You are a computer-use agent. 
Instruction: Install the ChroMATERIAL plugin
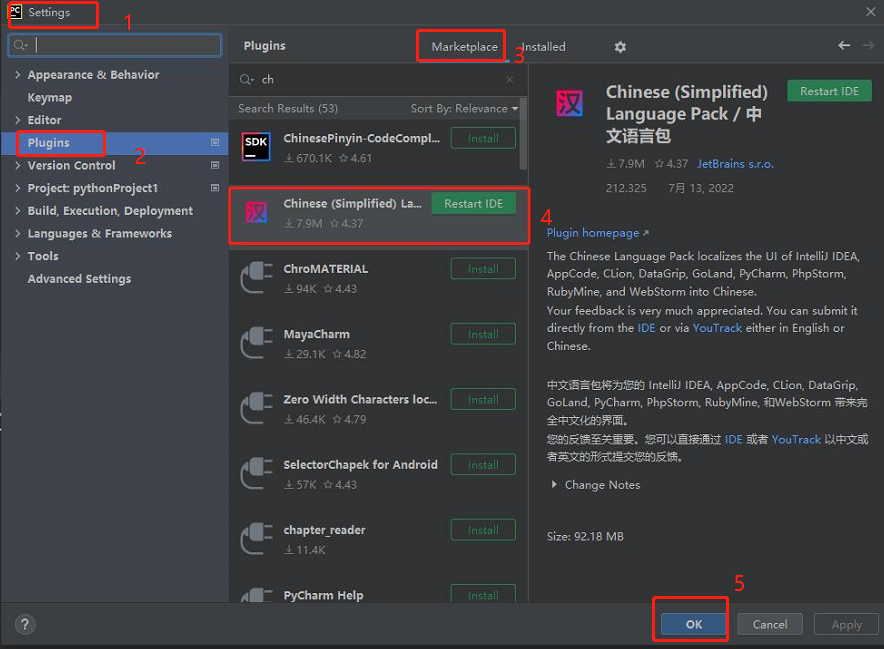pyautogui.click(x=483, y=269)
